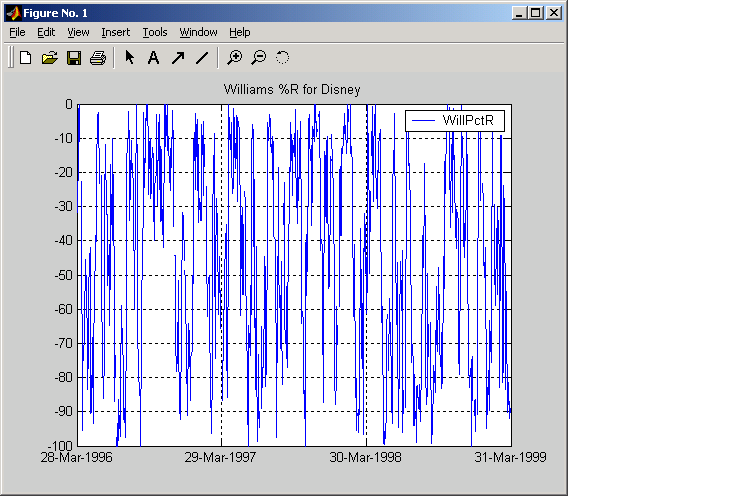Close the Figure No. 1 window

[x=554, y=13]
